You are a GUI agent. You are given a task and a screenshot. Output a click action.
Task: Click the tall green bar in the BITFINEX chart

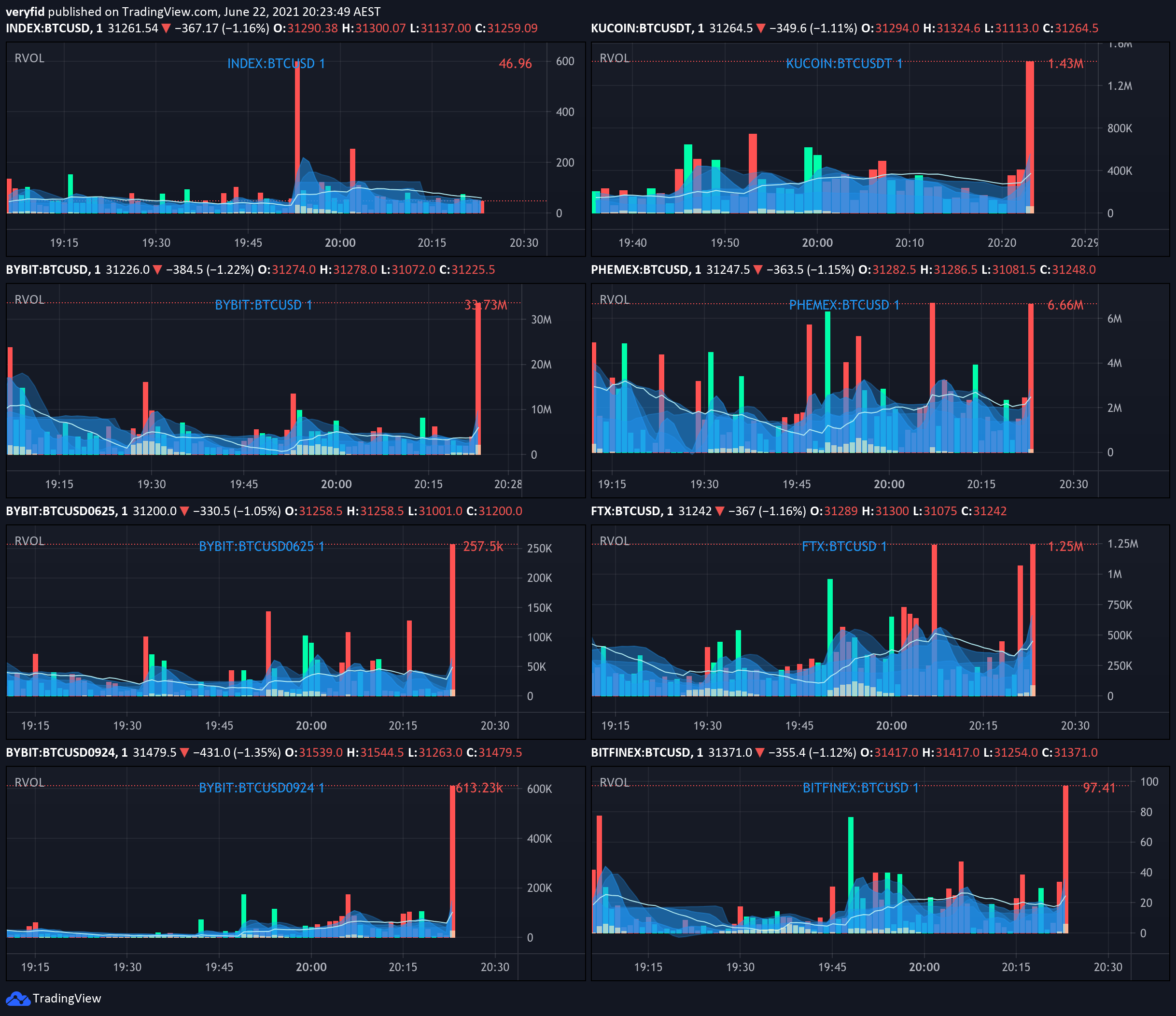[851, 874]
